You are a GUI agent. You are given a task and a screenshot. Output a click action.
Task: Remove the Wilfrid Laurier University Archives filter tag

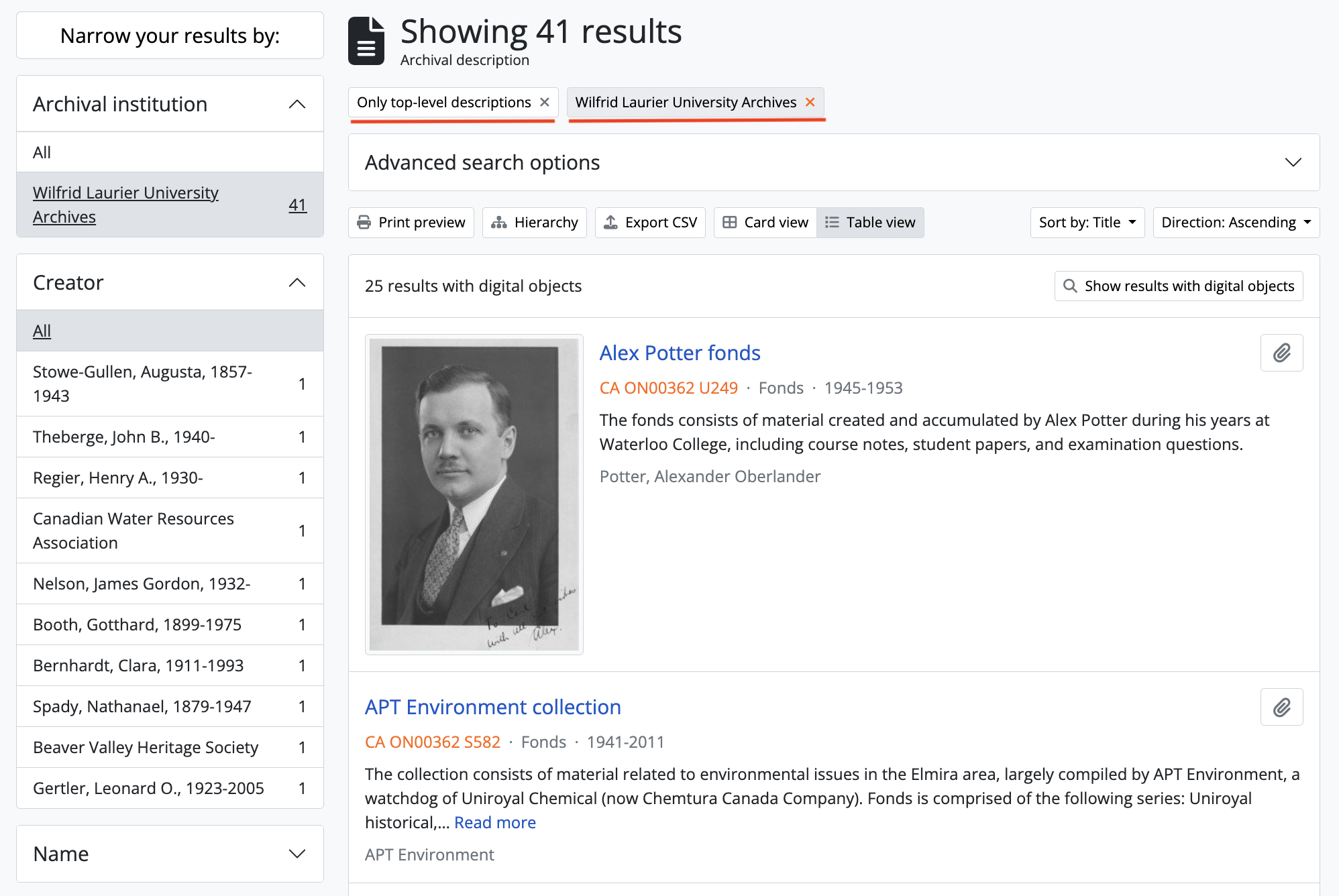(x=810, y=102)
